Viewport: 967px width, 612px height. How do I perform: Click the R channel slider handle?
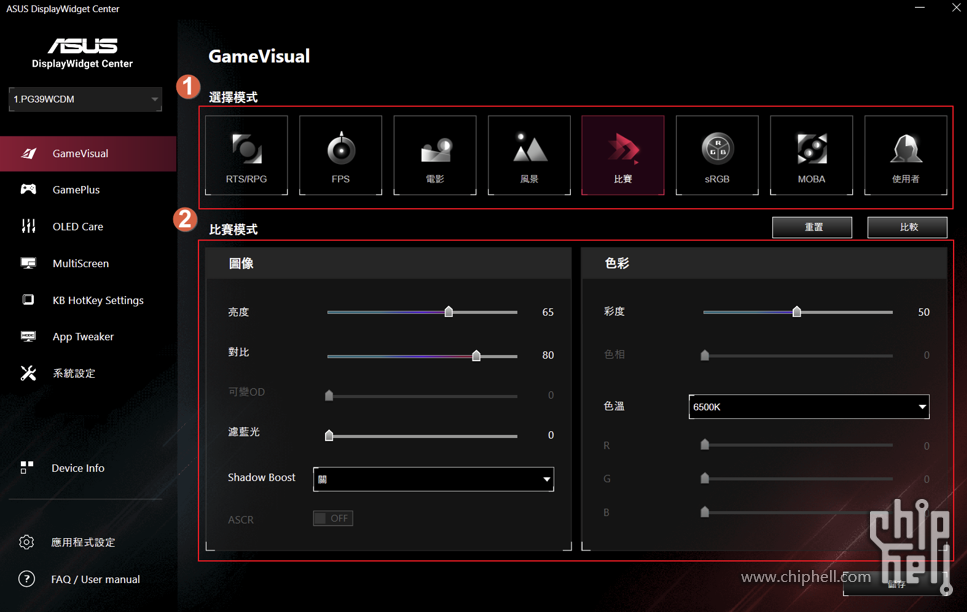(x=705, y=445)
